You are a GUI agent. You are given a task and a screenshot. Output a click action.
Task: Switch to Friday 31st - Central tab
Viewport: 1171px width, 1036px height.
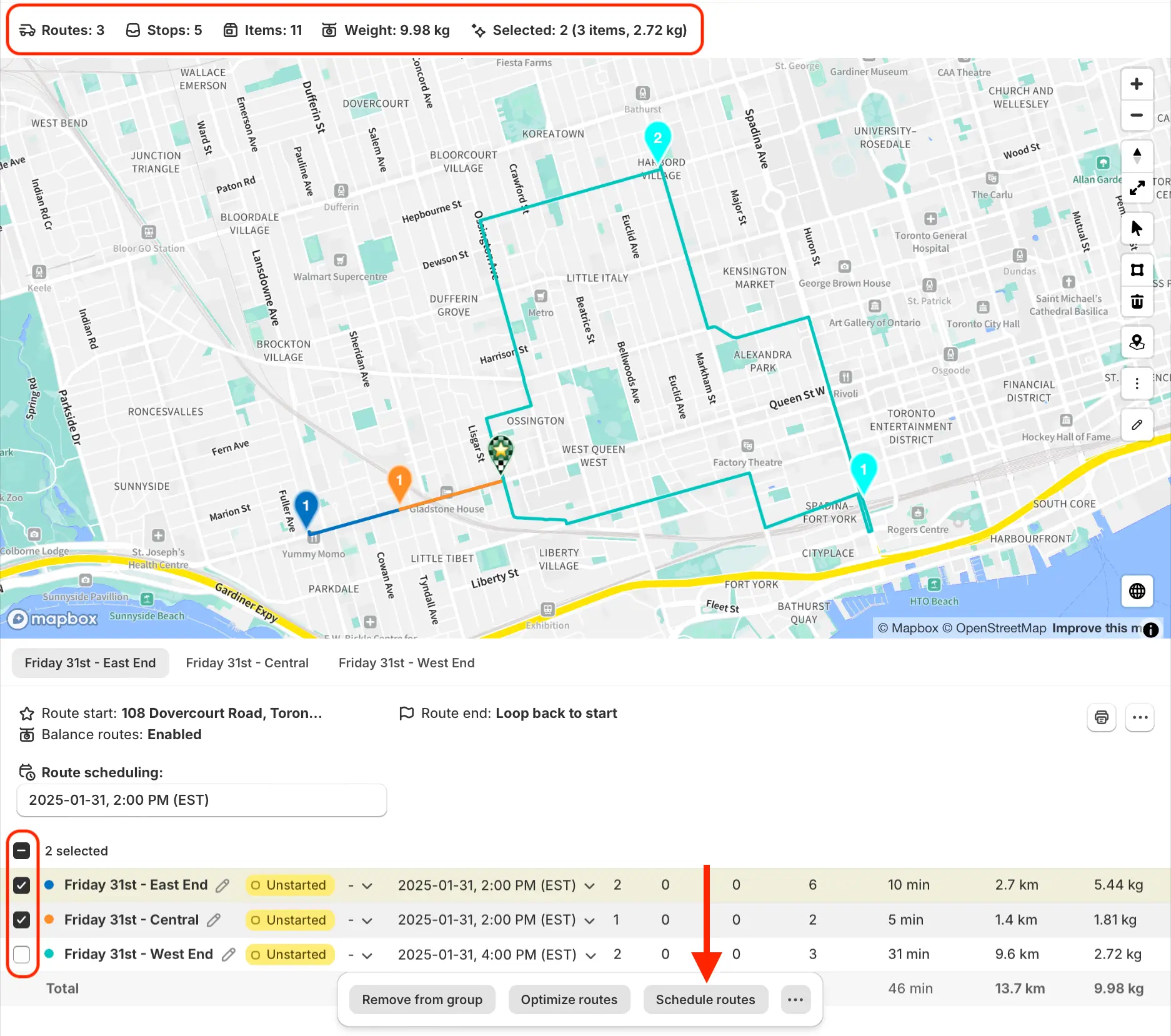[247, 663]
